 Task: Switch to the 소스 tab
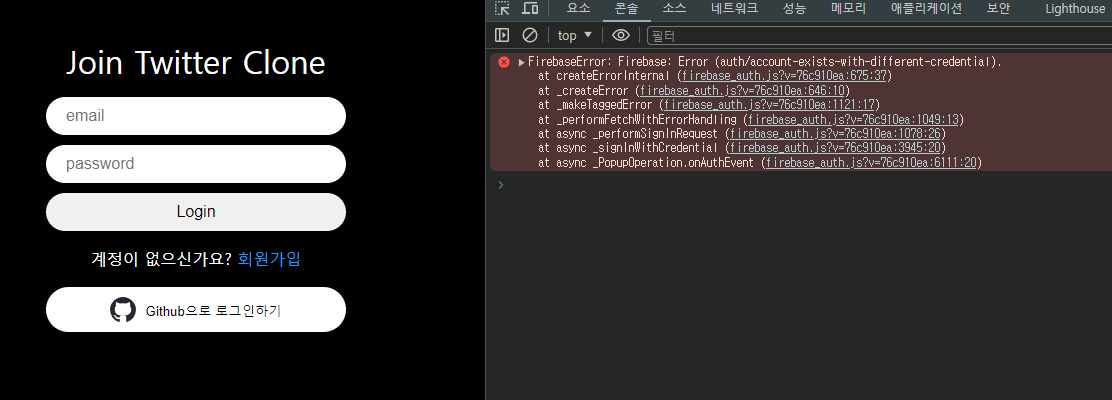tap(674, 9)
